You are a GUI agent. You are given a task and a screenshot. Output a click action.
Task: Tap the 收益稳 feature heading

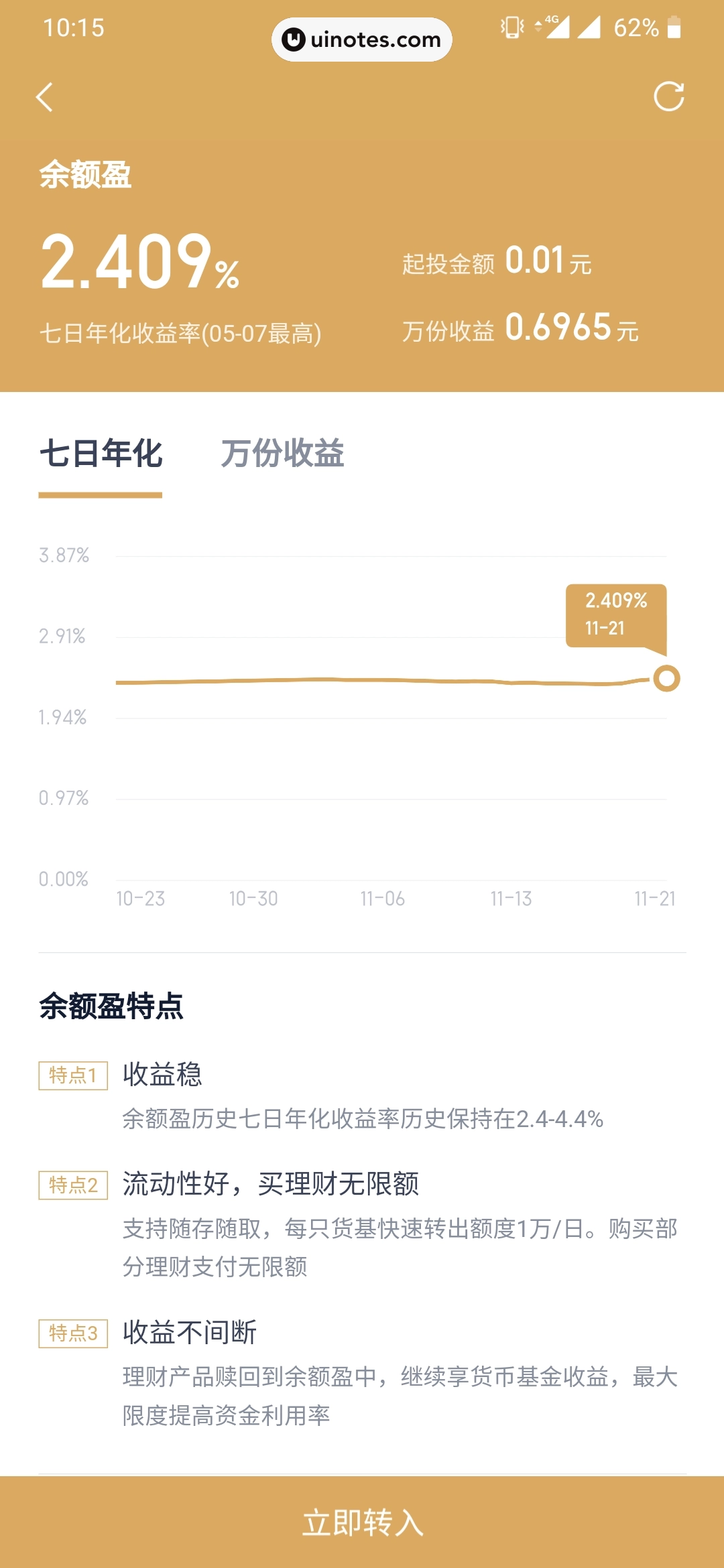click(x=162, y=1074)
